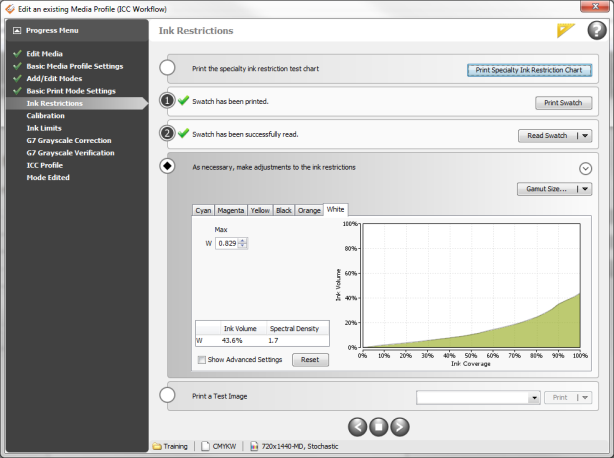Image resolution: width=614 pixels, height=458 pixels.
Task: Switch to the Cyan ink tab
Action: pyautogui.click(x=204, y=210)
